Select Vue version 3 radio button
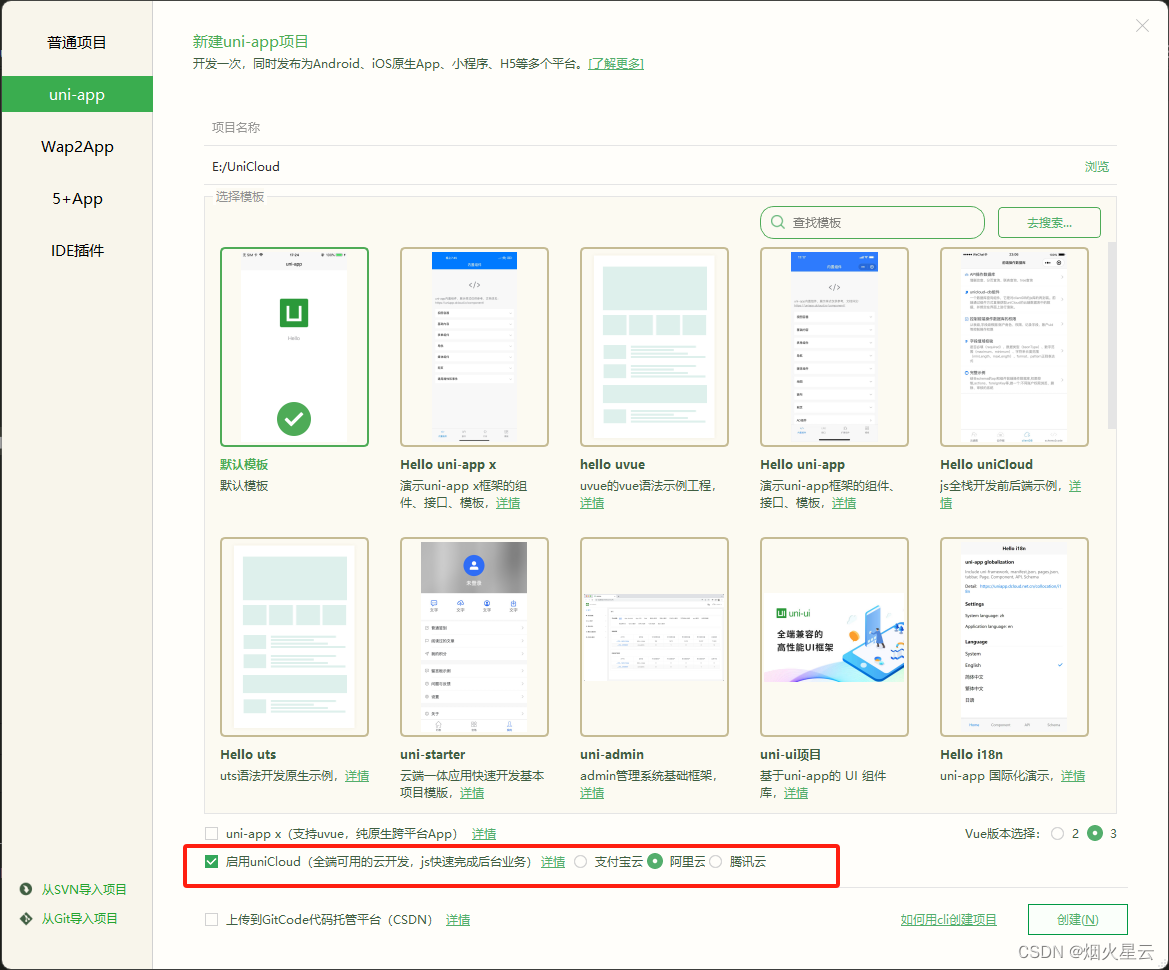Image resolution: width=1169 pixels, height=970 pixels. pyautogui.click(x=1094, y=834)
